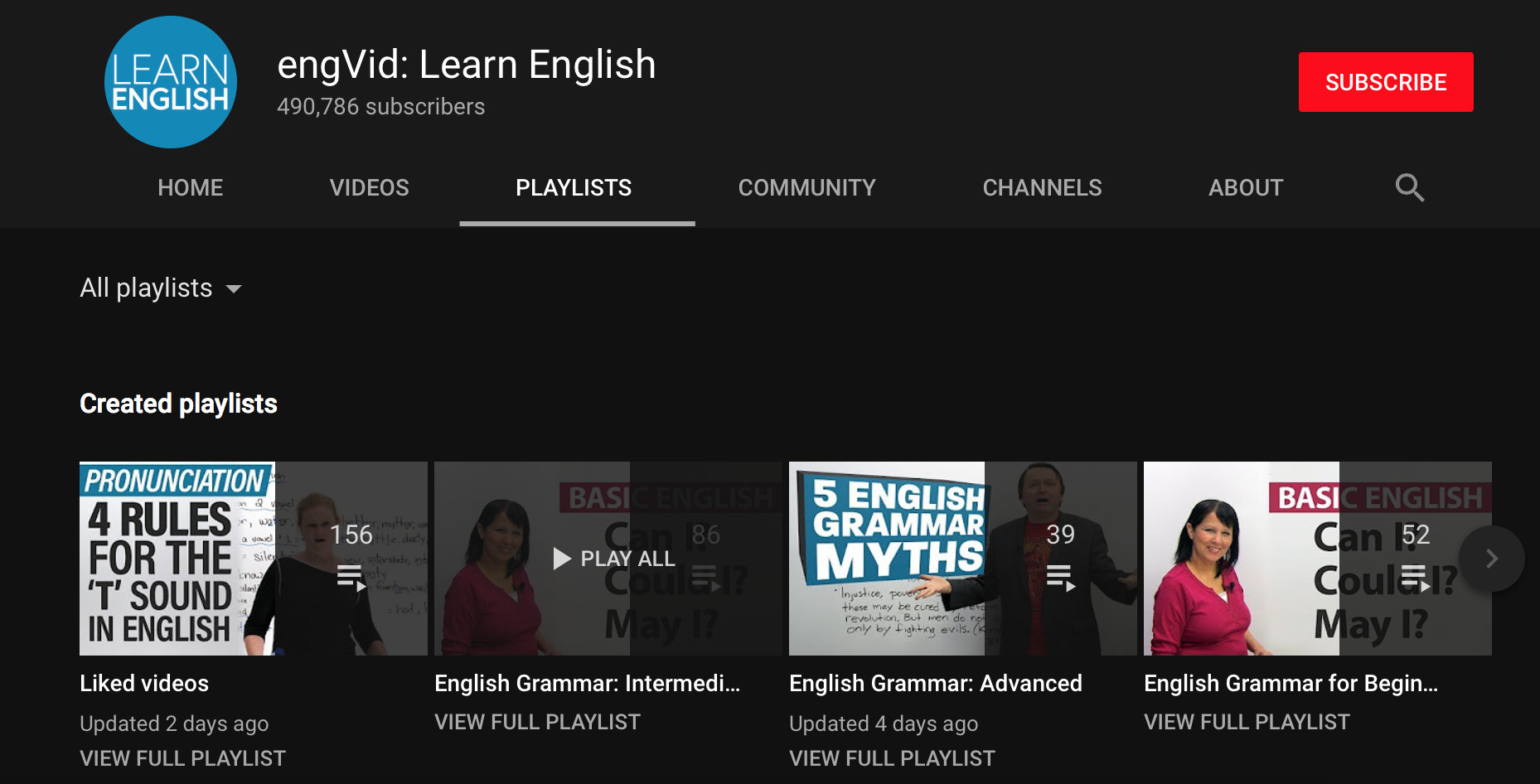This screenshot has height=784, width=1540.
Task: Click the 4 Rules for T Sound thumbnail
Action: click(254, 559)
